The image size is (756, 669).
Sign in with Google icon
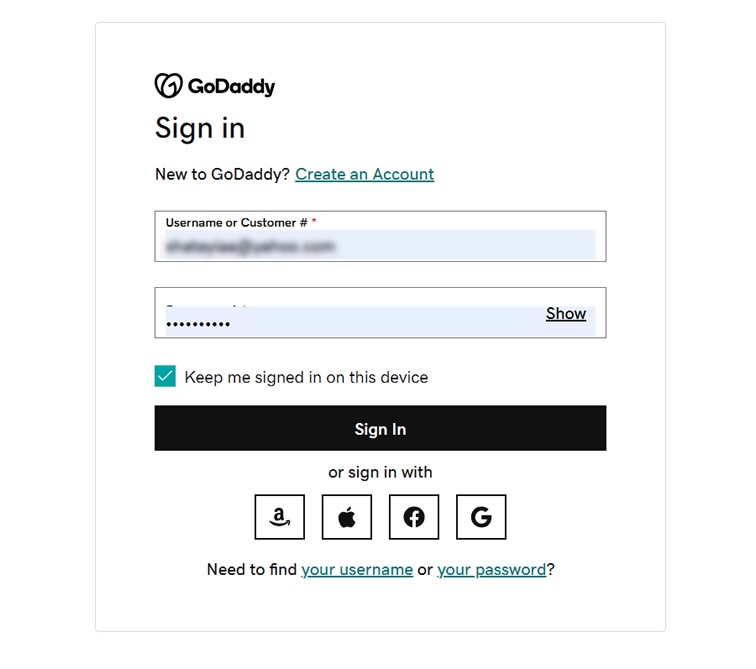[481, 517]
